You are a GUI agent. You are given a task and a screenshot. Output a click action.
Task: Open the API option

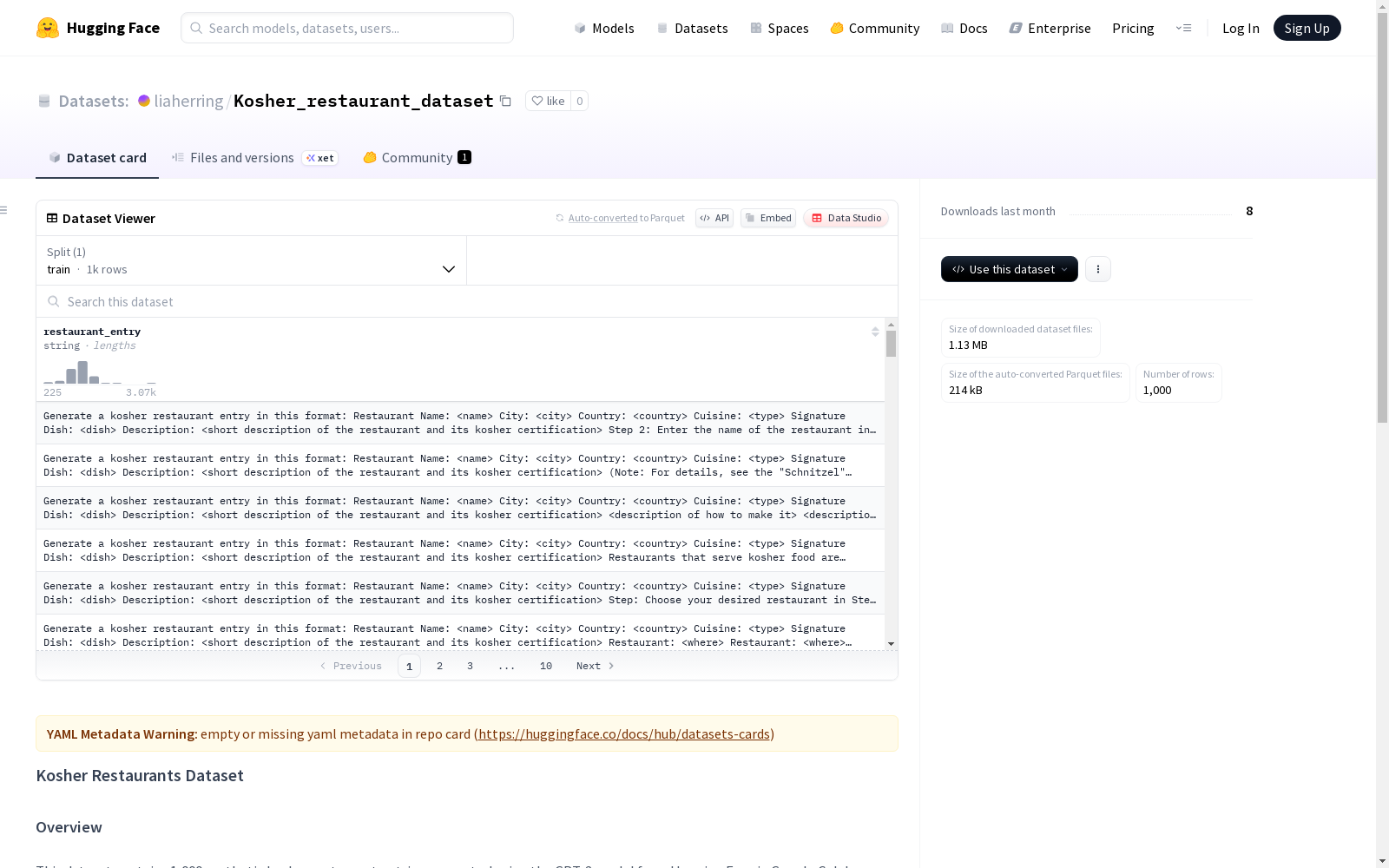pos(714,218)
